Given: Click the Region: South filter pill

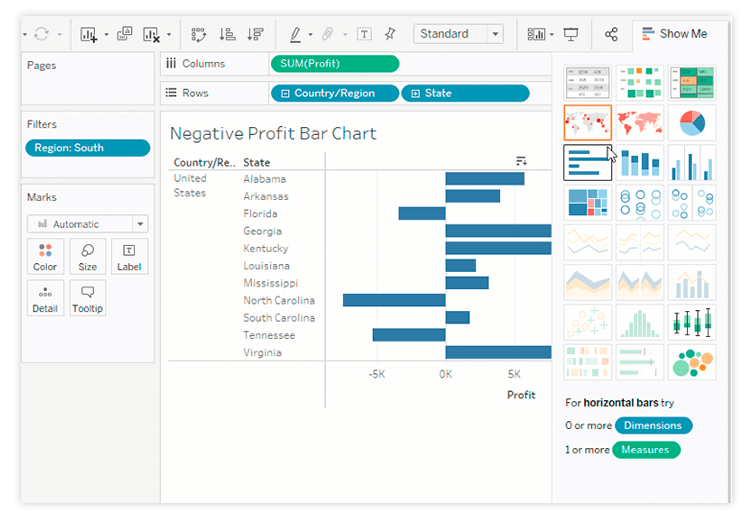Looking at the screenshot, I should [x=87, y=148].
